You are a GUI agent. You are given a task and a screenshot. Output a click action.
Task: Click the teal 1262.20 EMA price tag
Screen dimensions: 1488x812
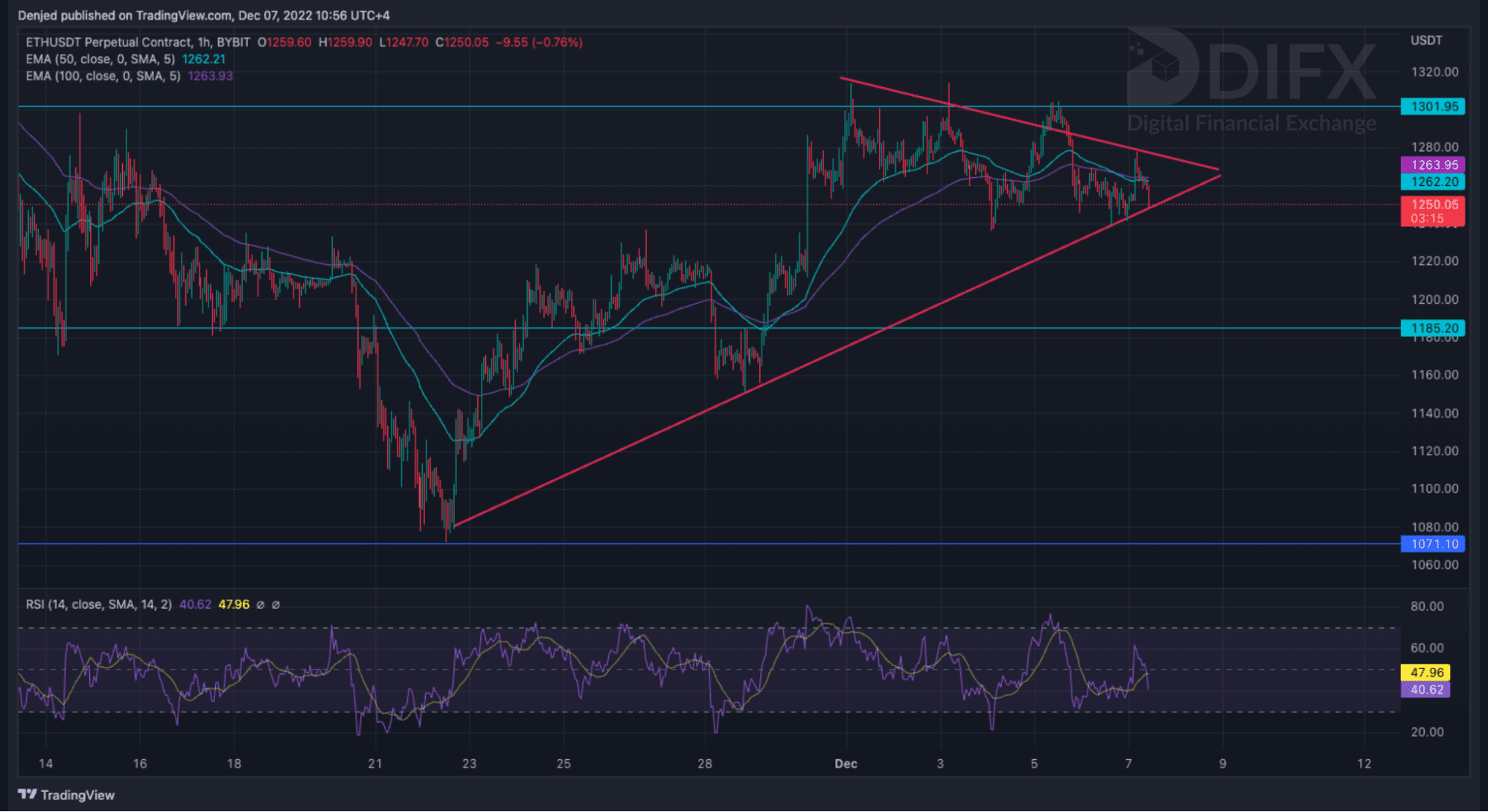[x=1433, y=182]
